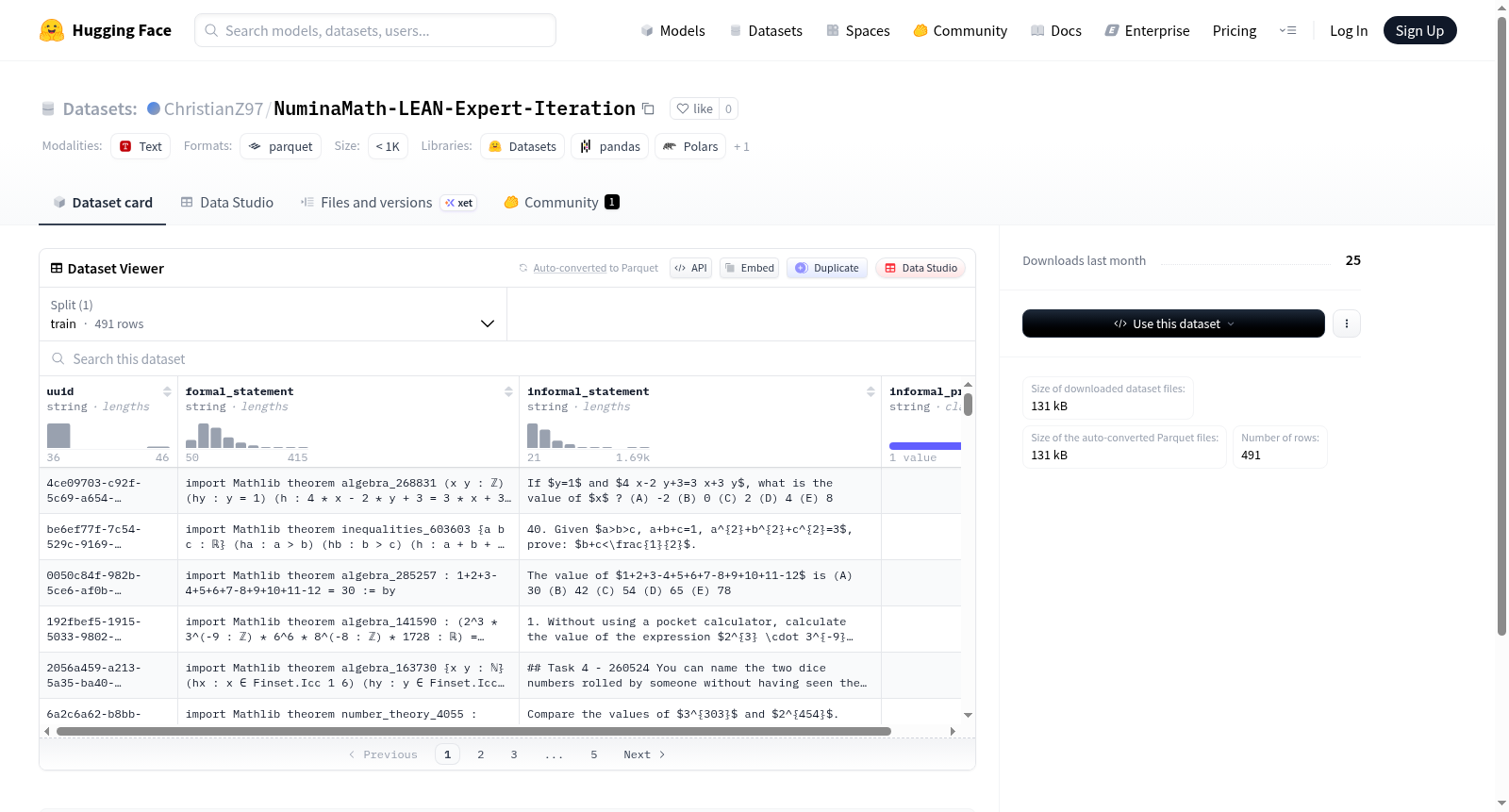Screen dimensions: 1509x812
Task: Click the informal_statement lengths histogram
Action: 589,436
